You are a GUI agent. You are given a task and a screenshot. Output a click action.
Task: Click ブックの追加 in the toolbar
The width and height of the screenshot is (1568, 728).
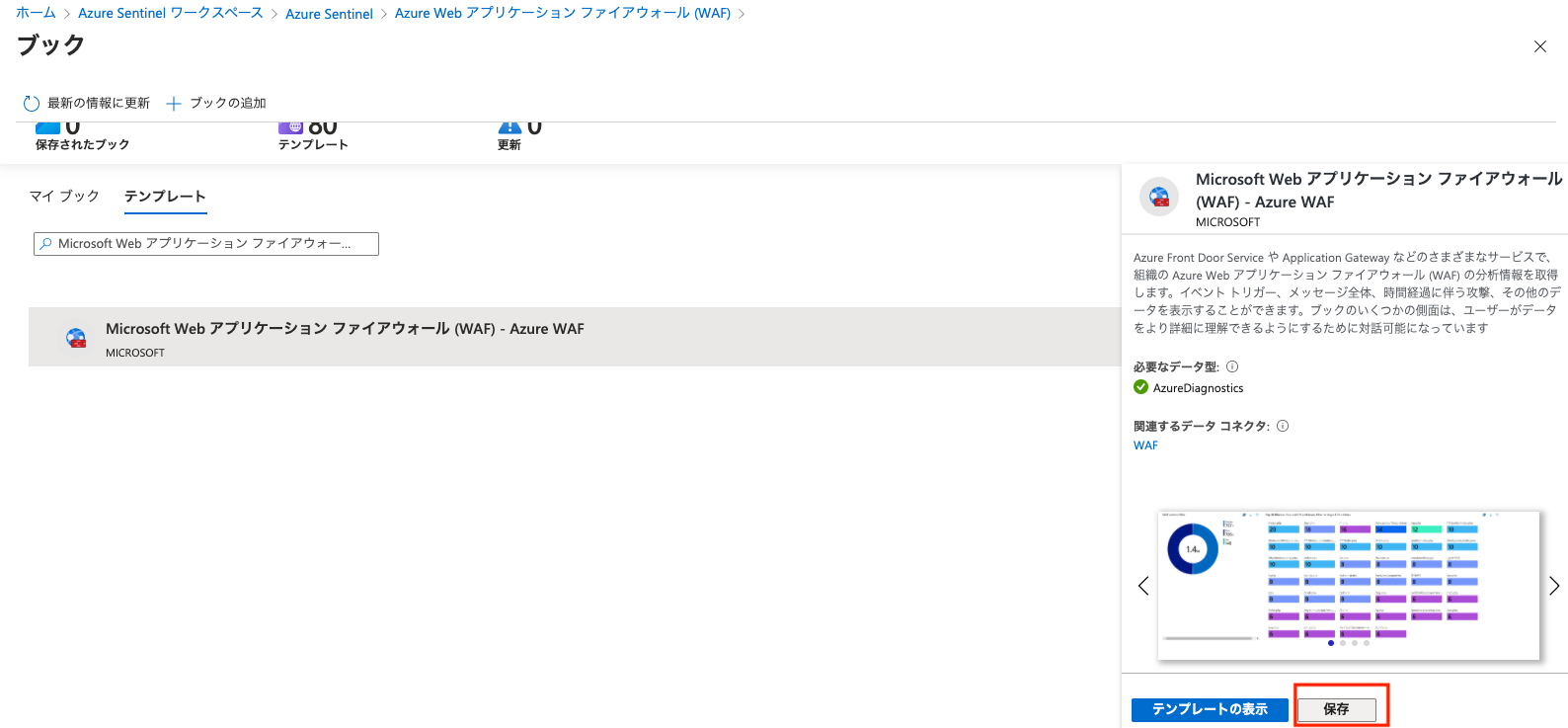click(x=228, y=104)
